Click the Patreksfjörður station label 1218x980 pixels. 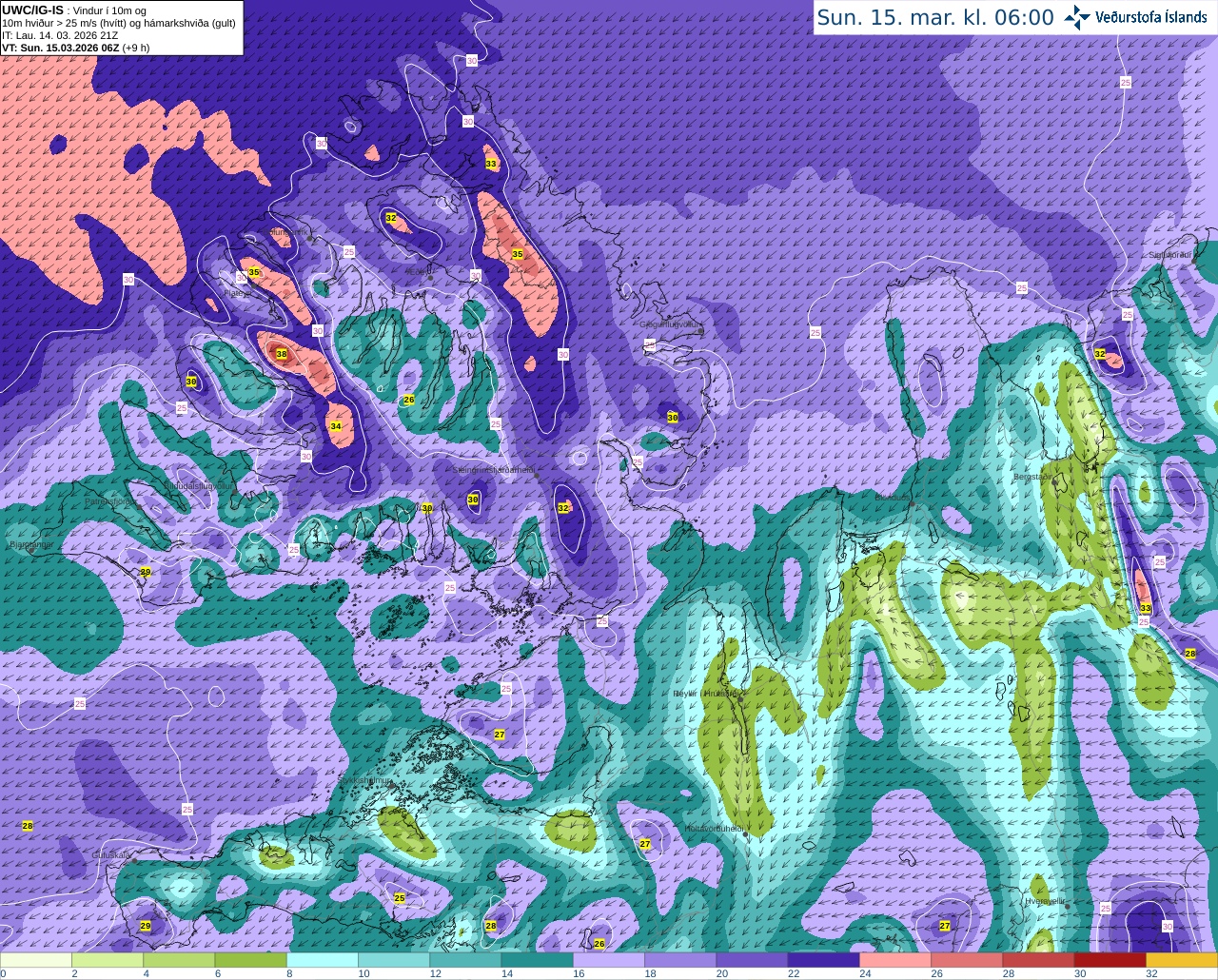click(x=109, y=500)
